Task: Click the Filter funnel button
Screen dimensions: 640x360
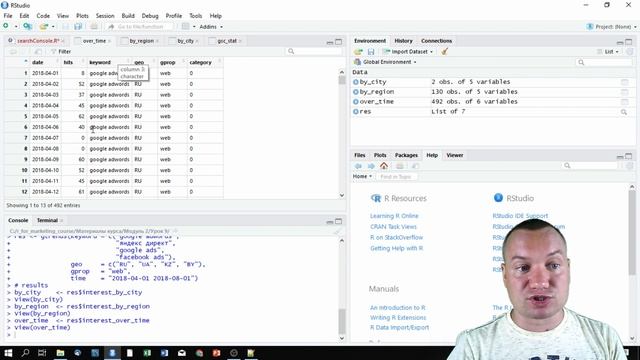Action: (x=61, y=51)
